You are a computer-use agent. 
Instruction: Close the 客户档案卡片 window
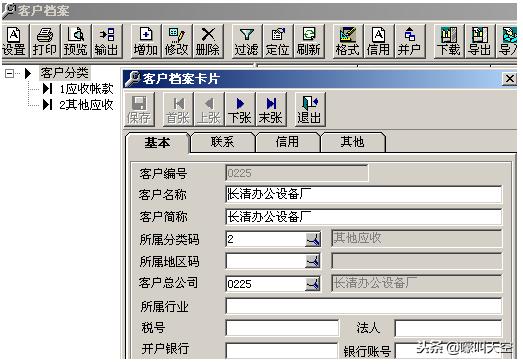510,79
